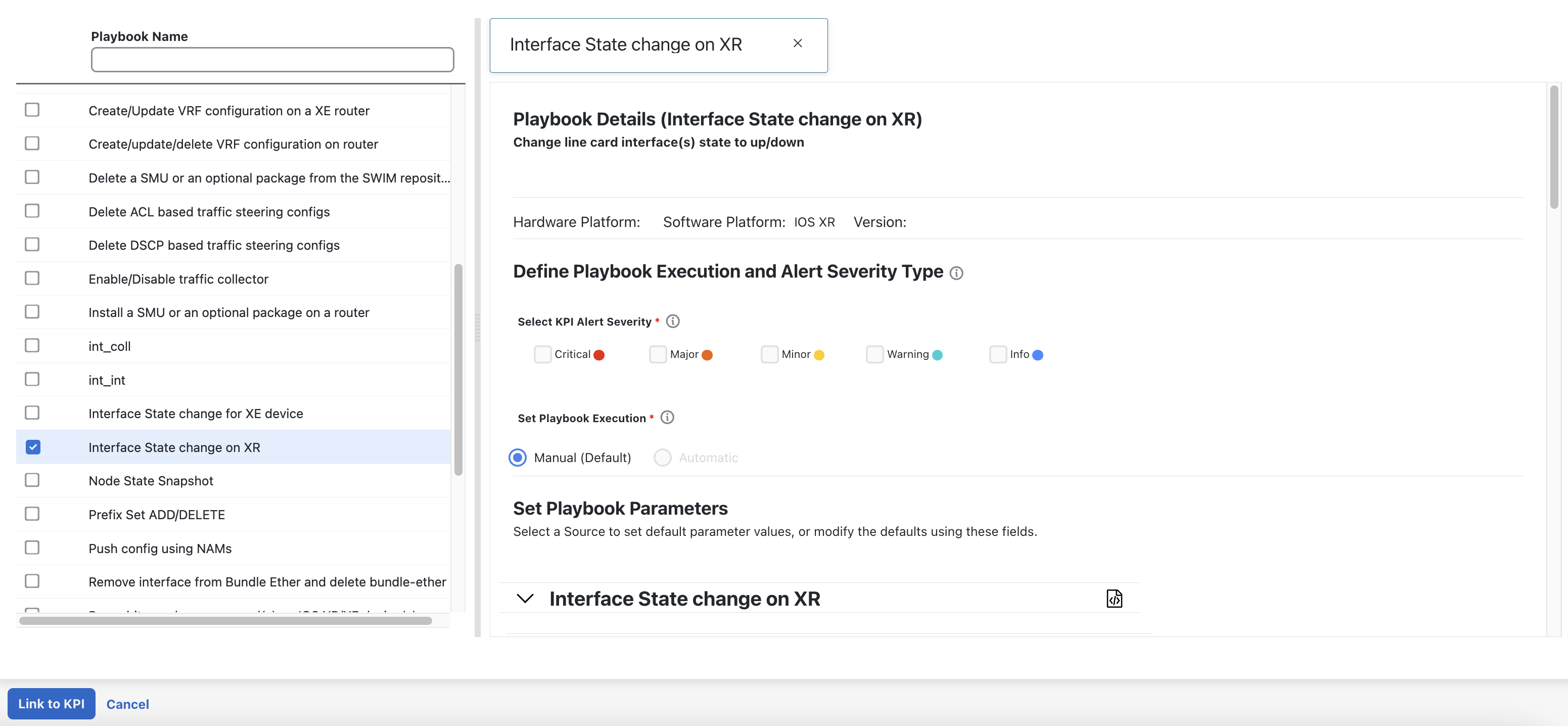Toggle the Major severity checkbox
The height and width of the screenshot is (726, 1568).
coord(656,354)
